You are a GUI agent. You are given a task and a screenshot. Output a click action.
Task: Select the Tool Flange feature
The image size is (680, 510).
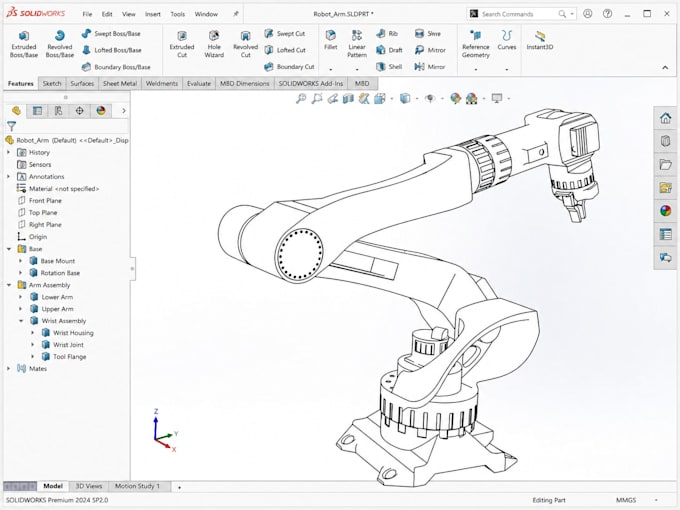point(64,356)
